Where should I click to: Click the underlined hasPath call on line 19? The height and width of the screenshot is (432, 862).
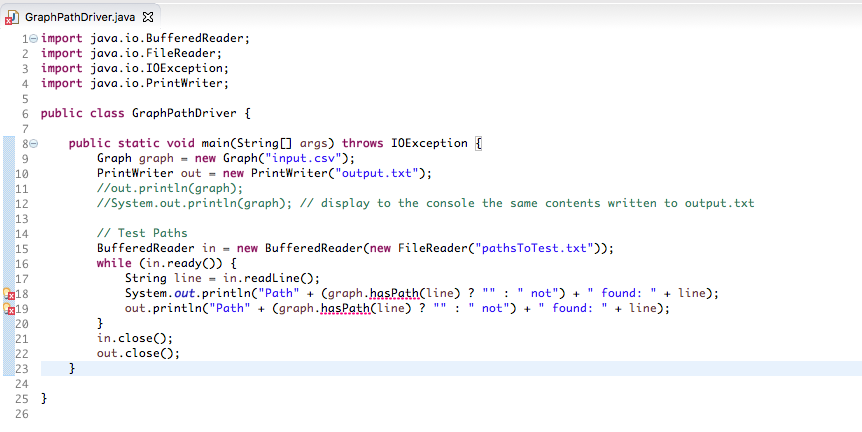(x=345, y=308)
